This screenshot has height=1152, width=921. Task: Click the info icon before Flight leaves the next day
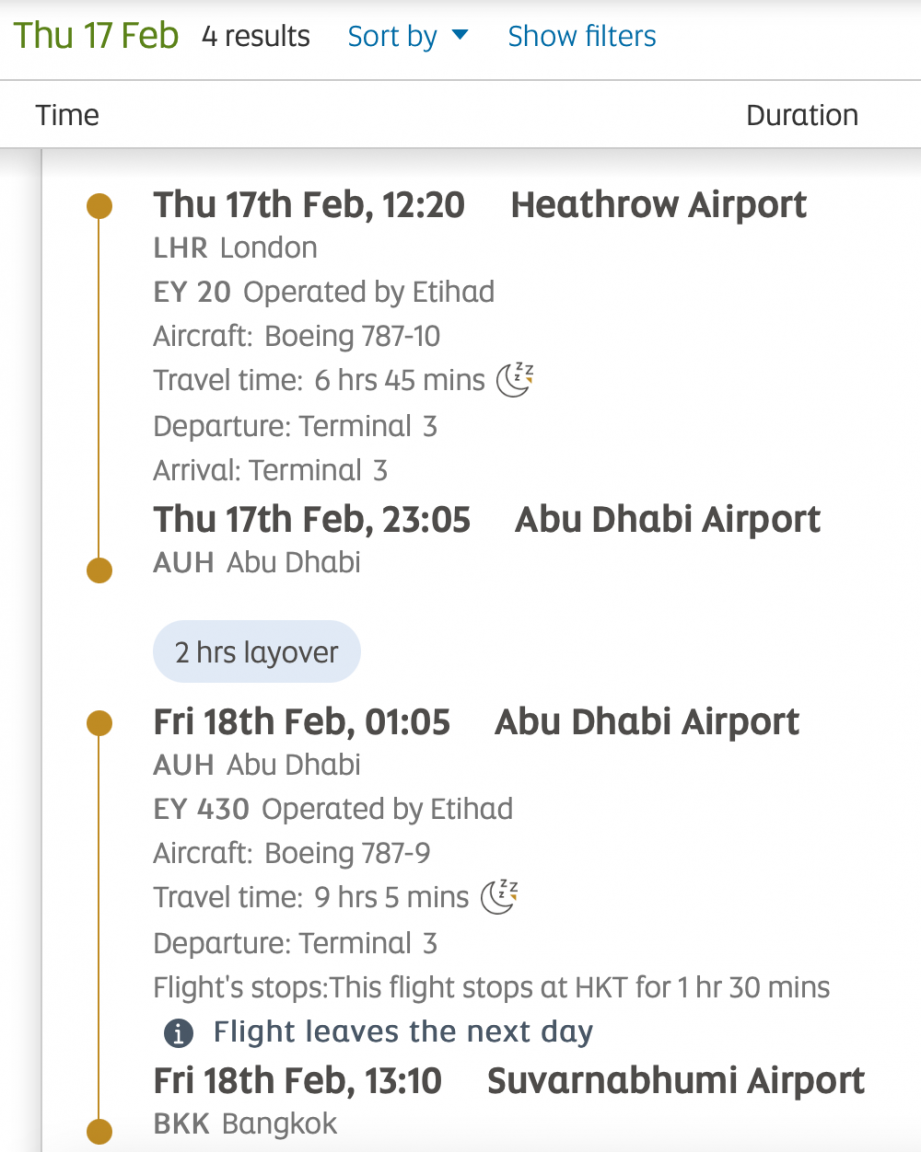(x=178, y=1033)
